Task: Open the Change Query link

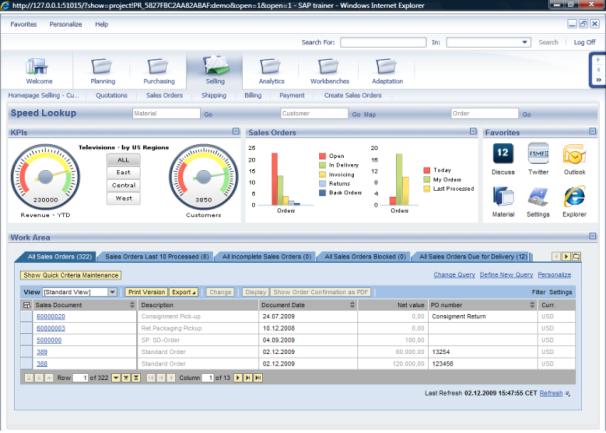Action: pyautogui.click(x=454, y=275)
